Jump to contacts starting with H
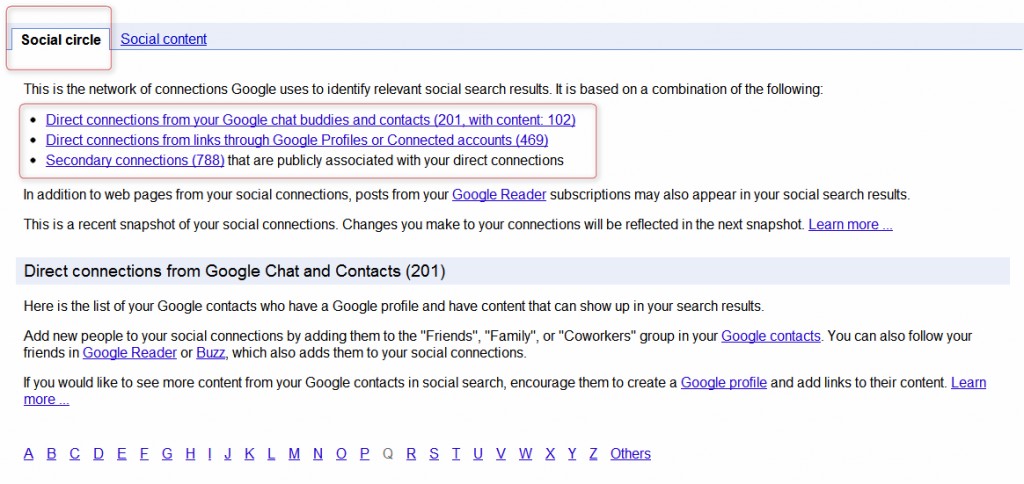Screen dimensions: 1024x484 (190, 454)
